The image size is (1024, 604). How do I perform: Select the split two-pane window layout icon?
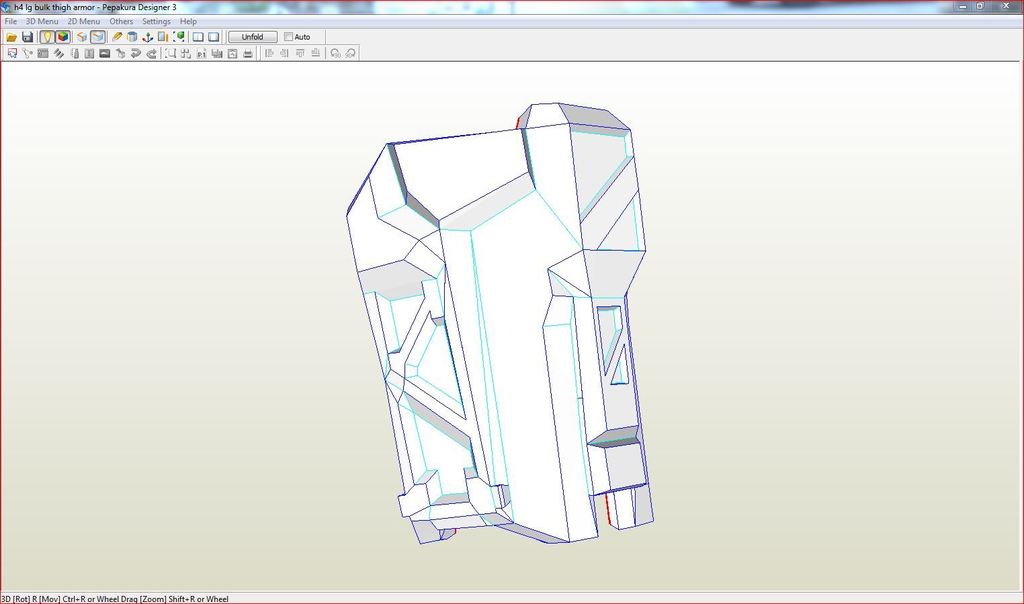(198, 37)
